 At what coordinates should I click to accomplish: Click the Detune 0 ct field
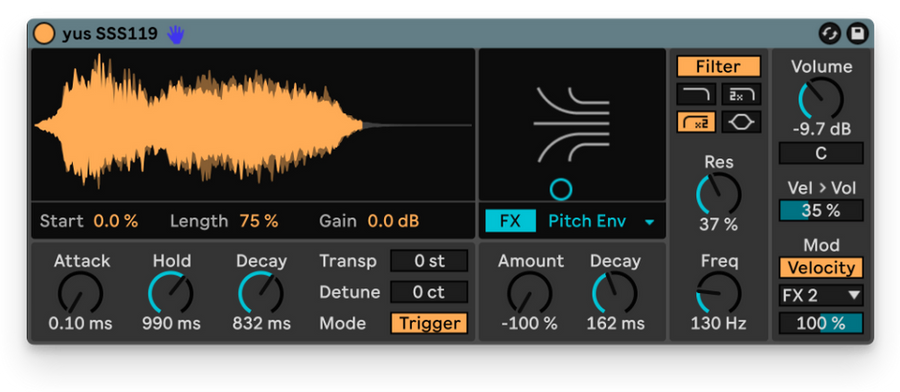[429, 292]
